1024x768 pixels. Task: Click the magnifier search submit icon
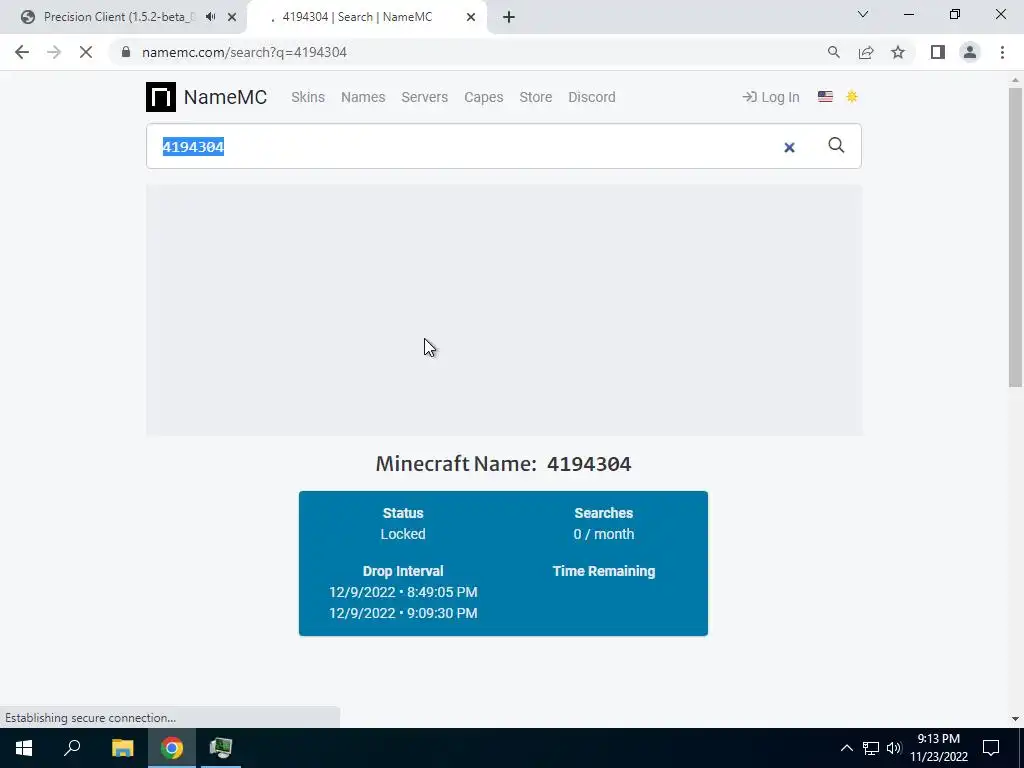click(836, 146)
